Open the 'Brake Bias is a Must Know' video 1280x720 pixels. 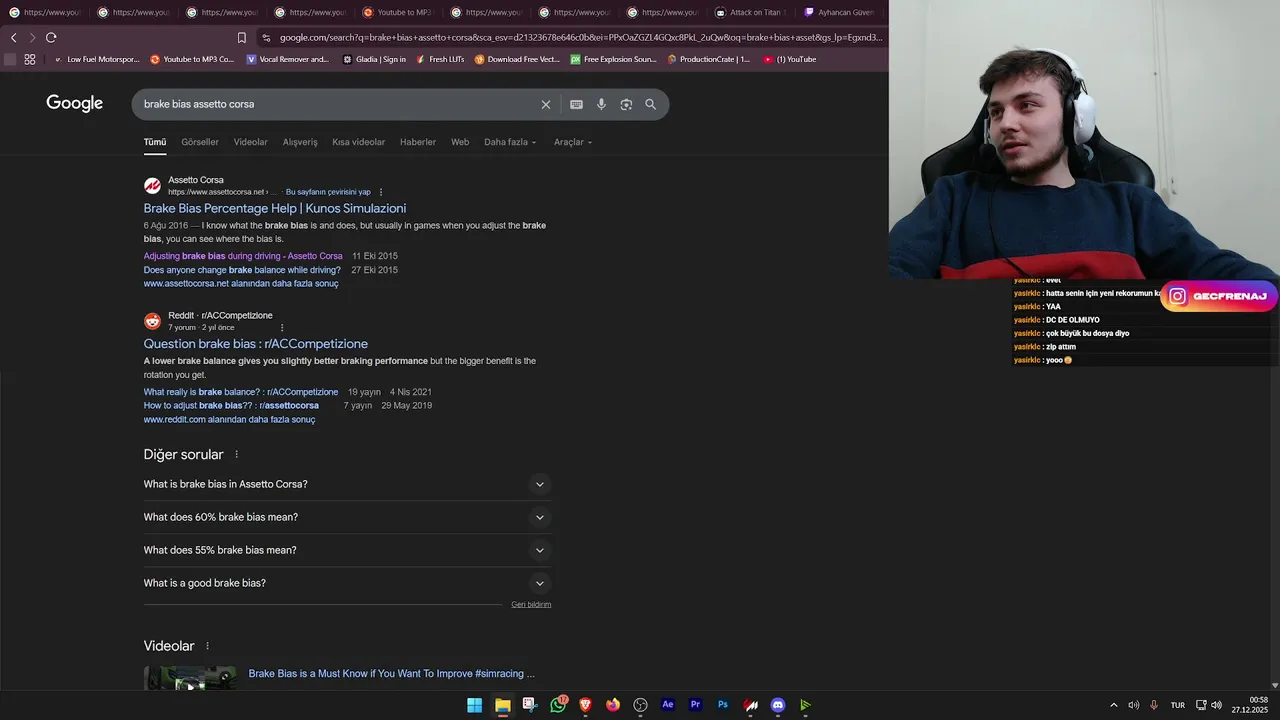[392, 674]
